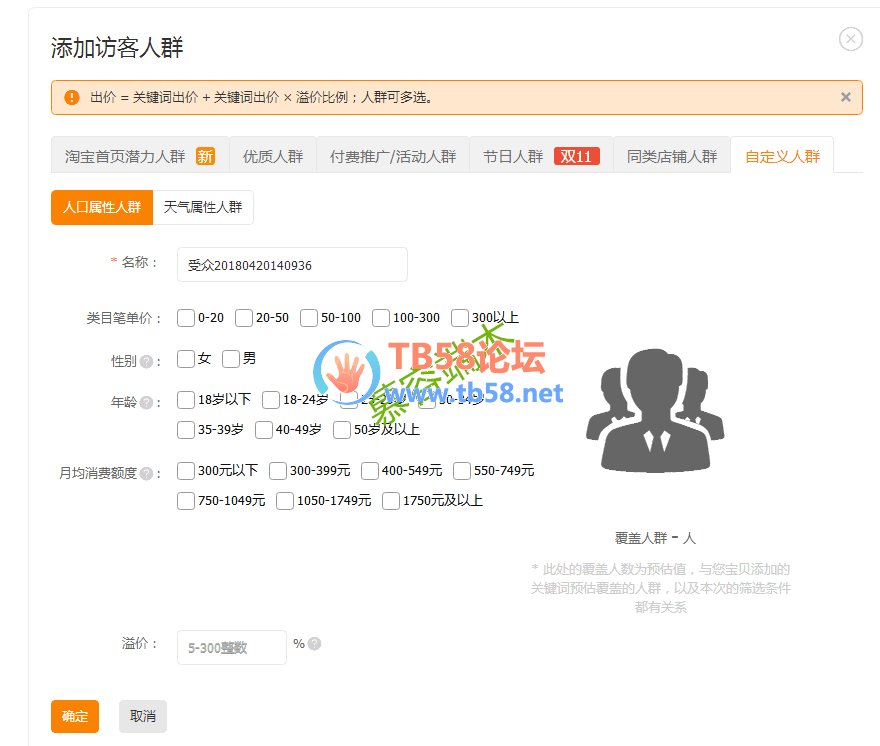This screenshot has height=746, width=880.
Task: Check 300以上 price checkbox
Action: (x=460, y=318)
